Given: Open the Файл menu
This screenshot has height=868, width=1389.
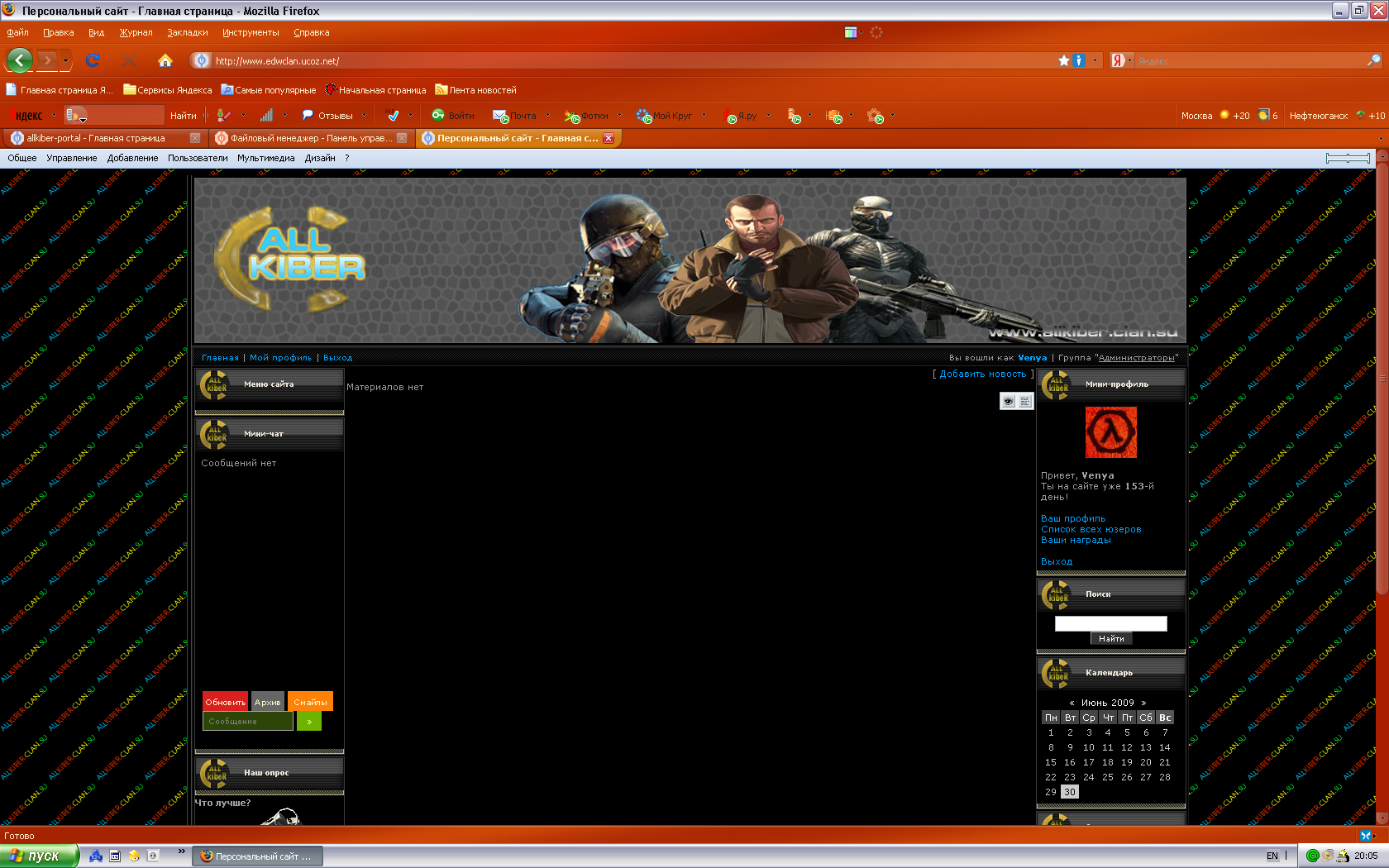Looking at the screenshot, I should [x=17, y=32].
